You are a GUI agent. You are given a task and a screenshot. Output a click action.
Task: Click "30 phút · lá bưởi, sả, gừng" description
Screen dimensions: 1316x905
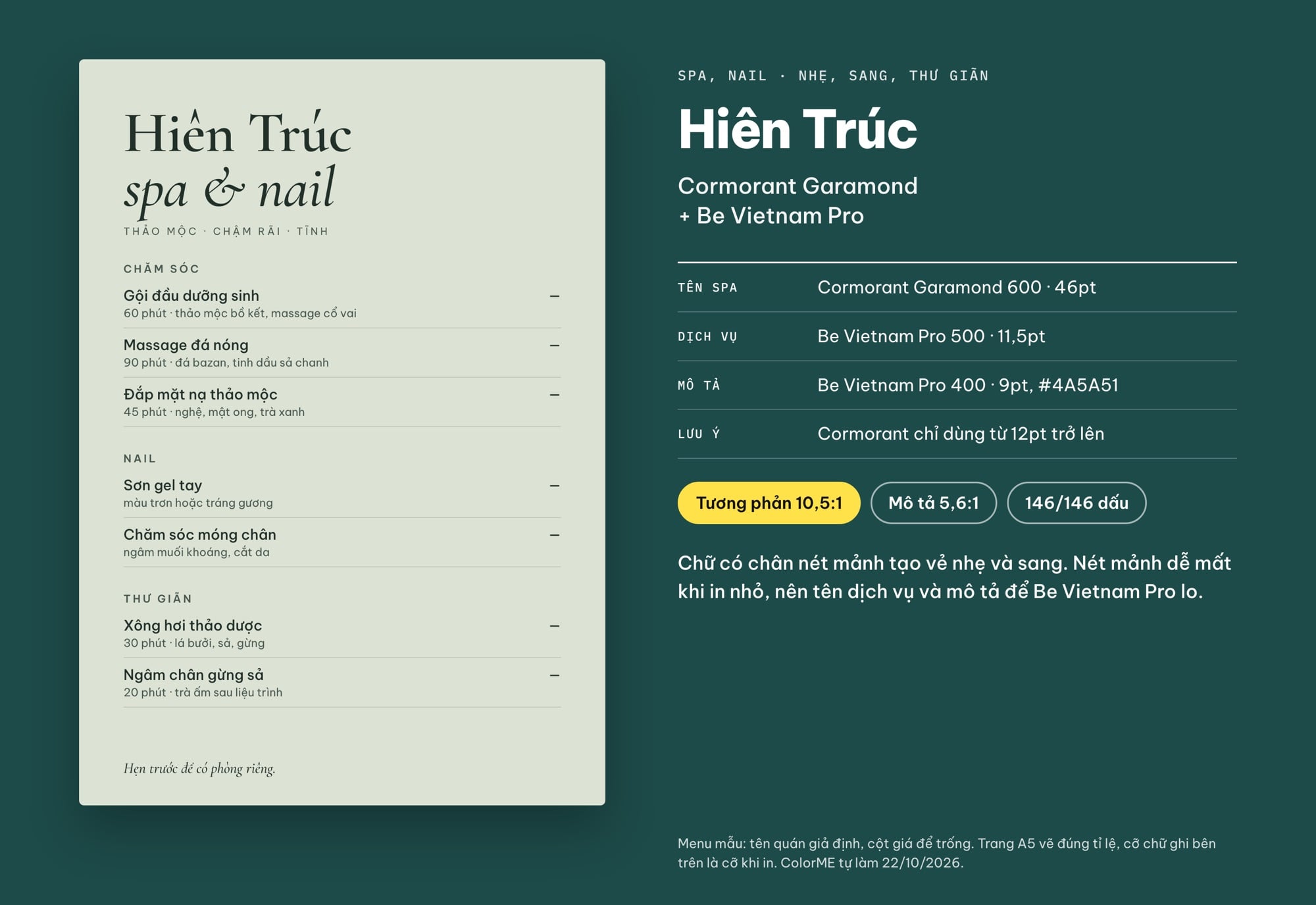(194, 643)
